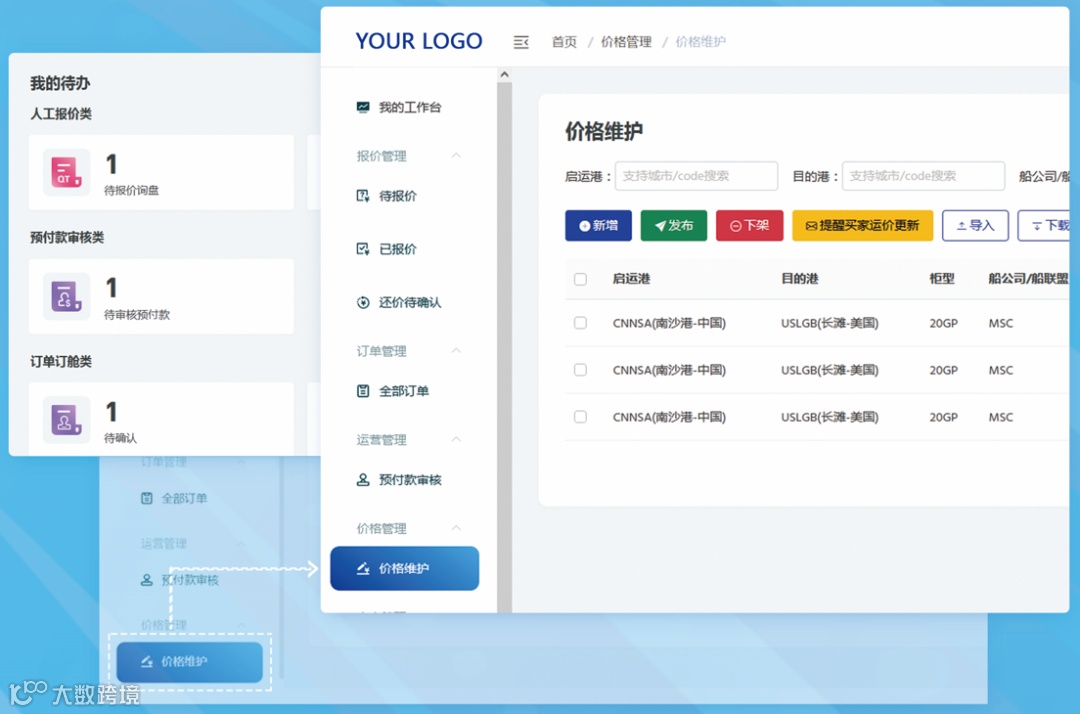The image size is (1080, 714).
Task: Open 全部订单 in the sidebar
Action: (404, 390)
